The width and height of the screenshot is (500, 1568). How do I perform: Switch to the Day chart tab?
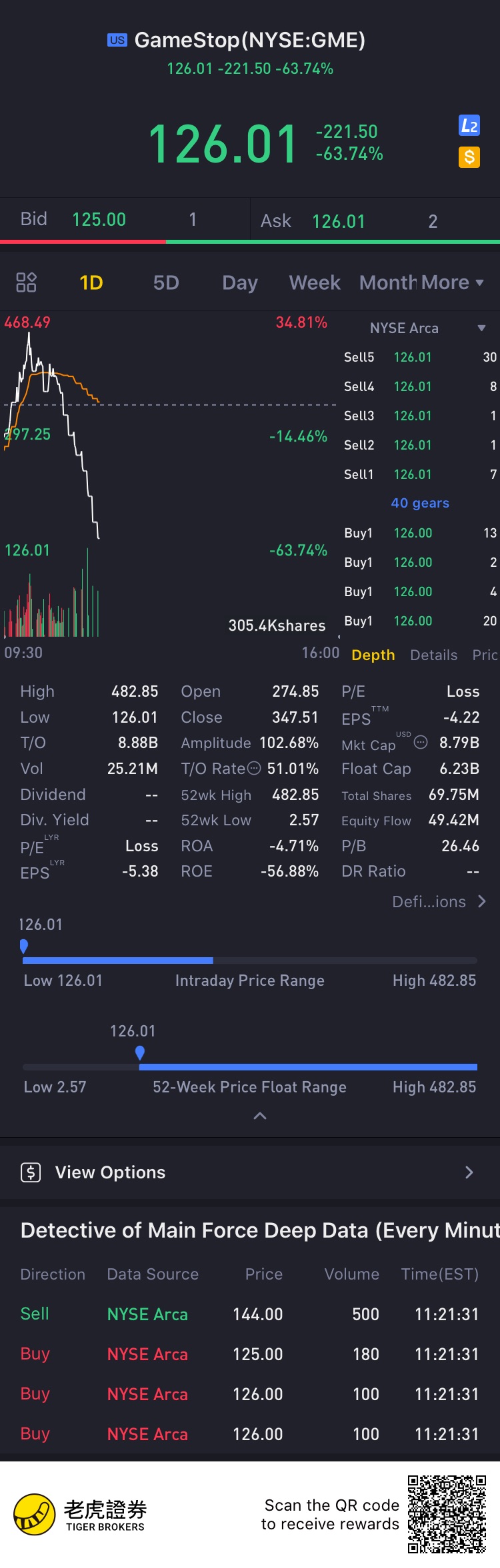click(x=240, y=283)
